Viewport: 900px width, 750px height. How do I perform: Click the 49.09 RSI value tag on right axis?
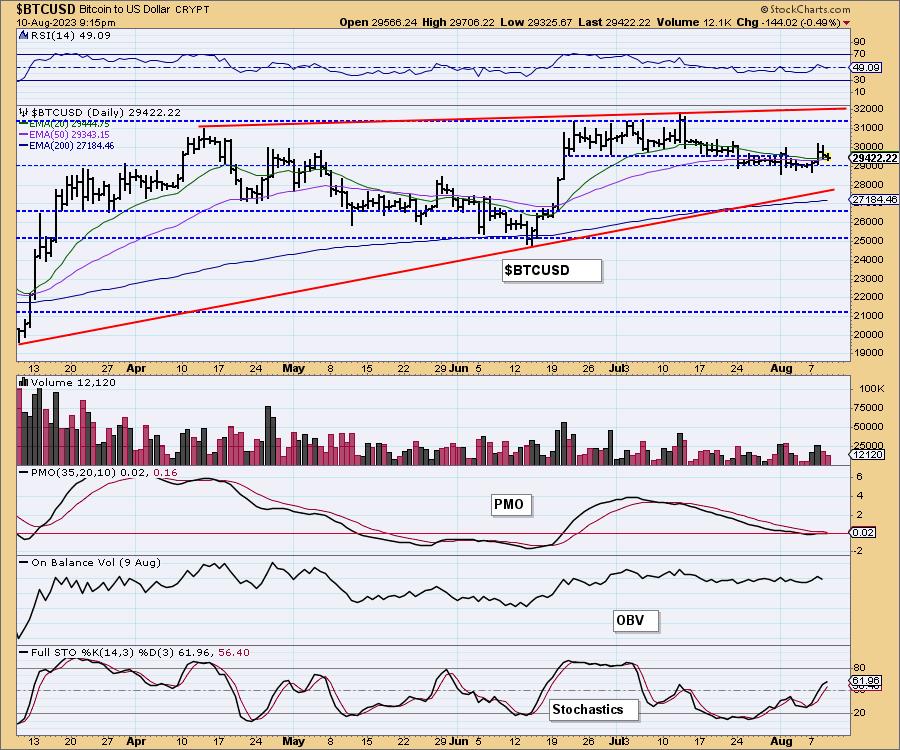pyautogui.click(x=866, y=68)
